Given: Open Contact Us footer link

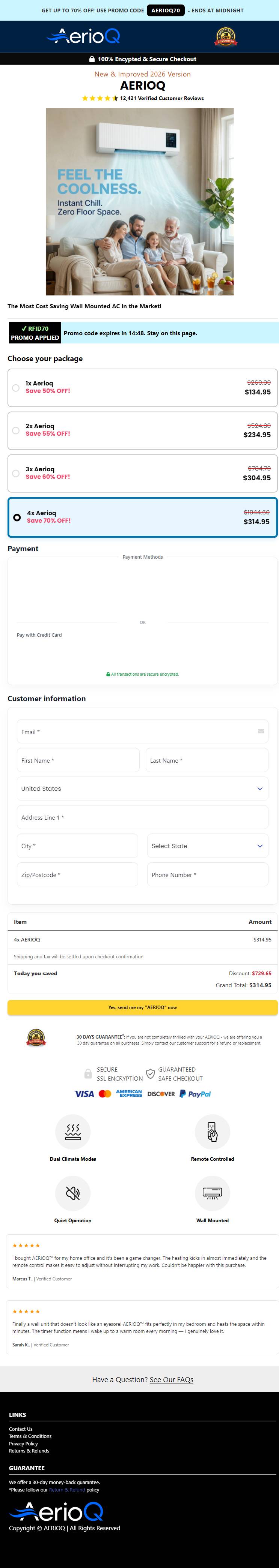Looking at the screenshot, I should [21, 1429].
